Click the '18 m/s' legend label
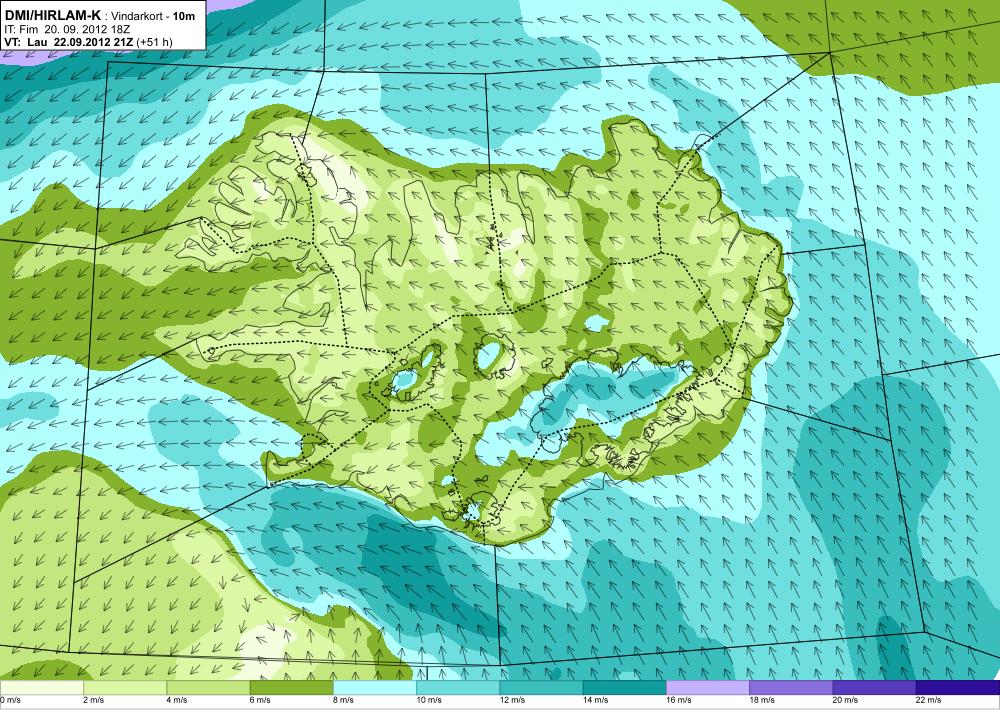 point(763,700)
